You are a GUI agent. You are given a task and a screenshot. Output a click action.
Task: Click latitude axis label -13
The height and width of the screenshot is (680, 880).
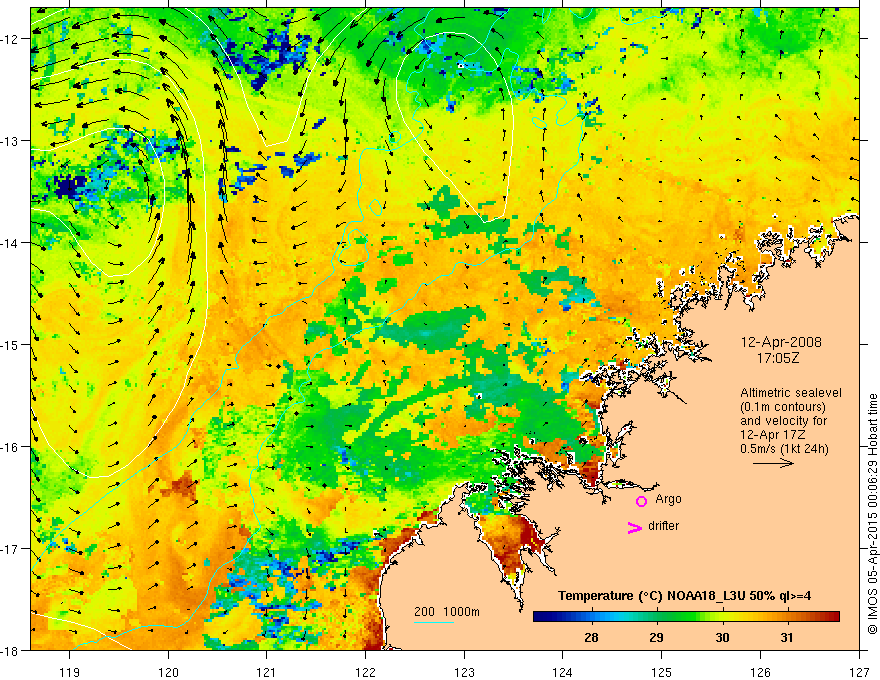point(10,141)
